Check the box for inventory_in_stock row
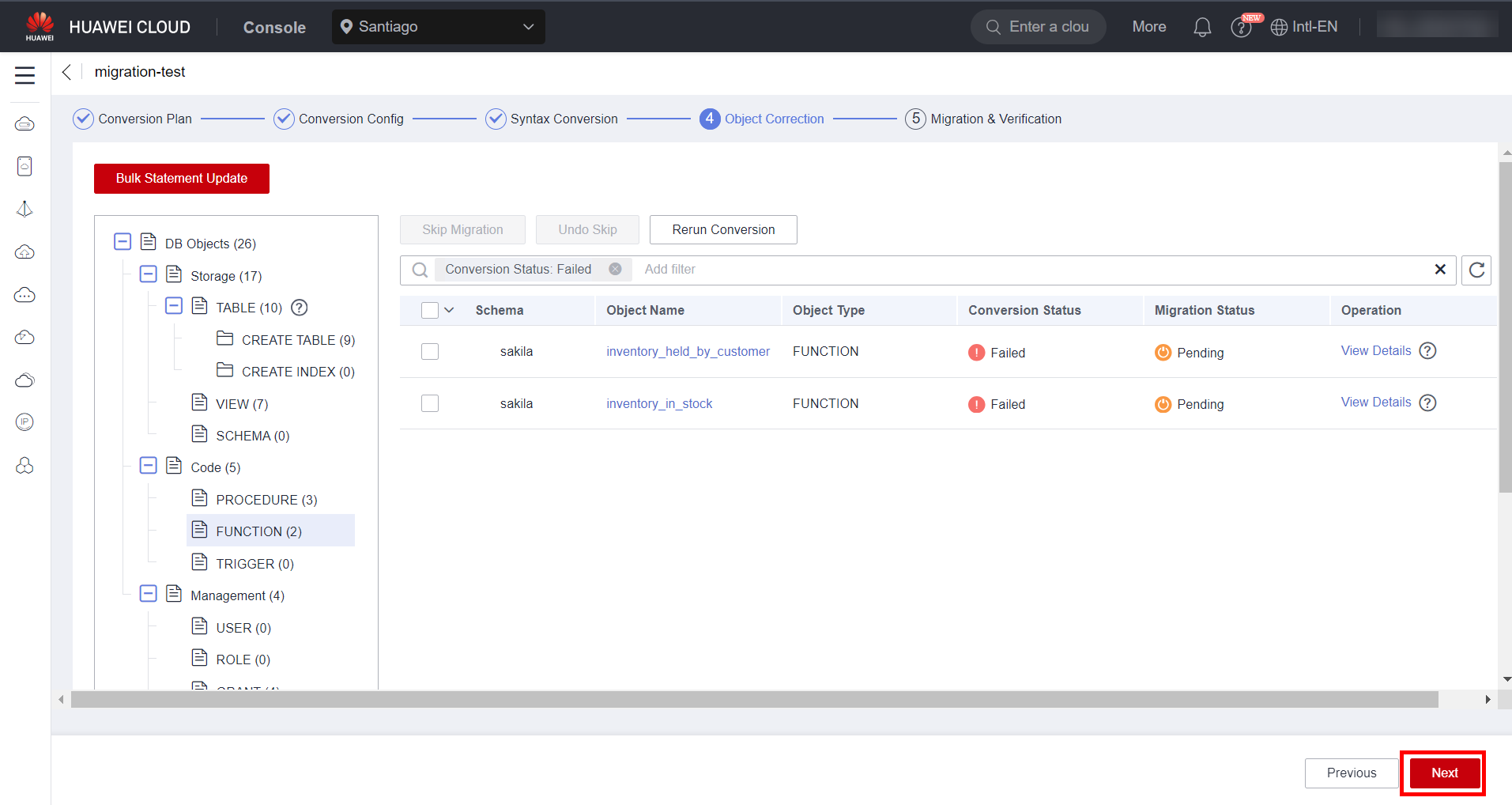The height and width of the screenshot is (805, 1512). [430, 403]
